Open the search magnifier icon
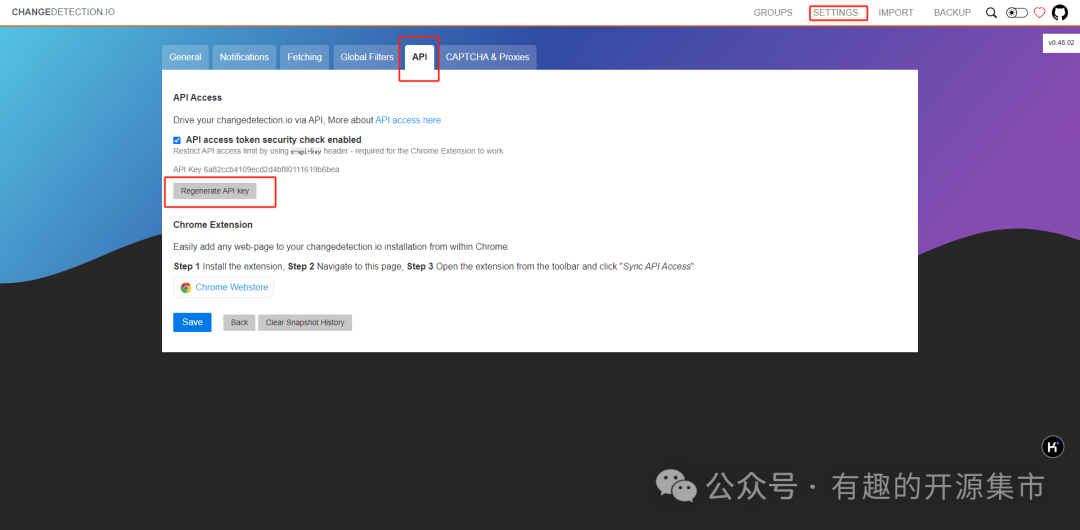The image size is (1080, 530). [x=991, y=12]
